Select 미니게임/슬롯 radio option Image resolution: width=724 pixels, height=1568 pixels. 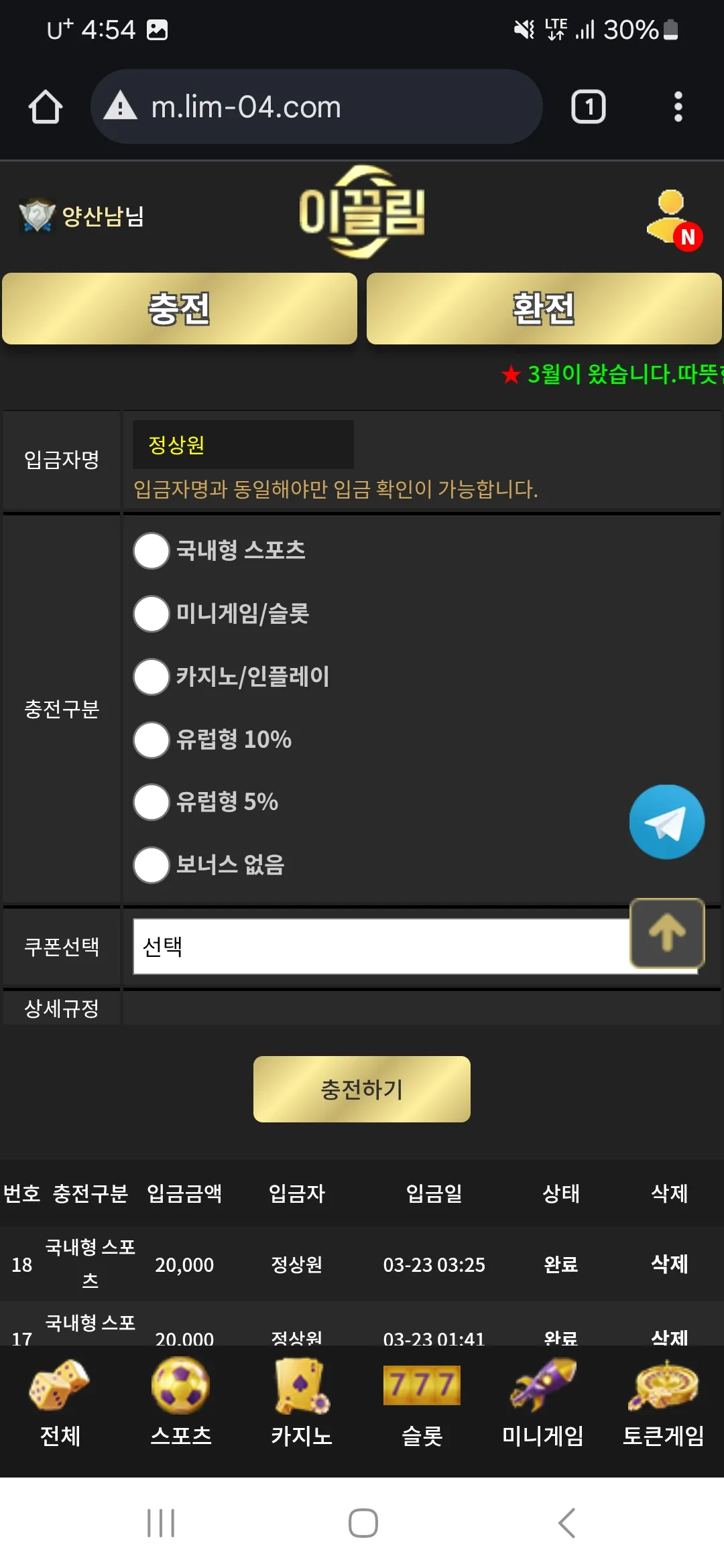point(152,614)
